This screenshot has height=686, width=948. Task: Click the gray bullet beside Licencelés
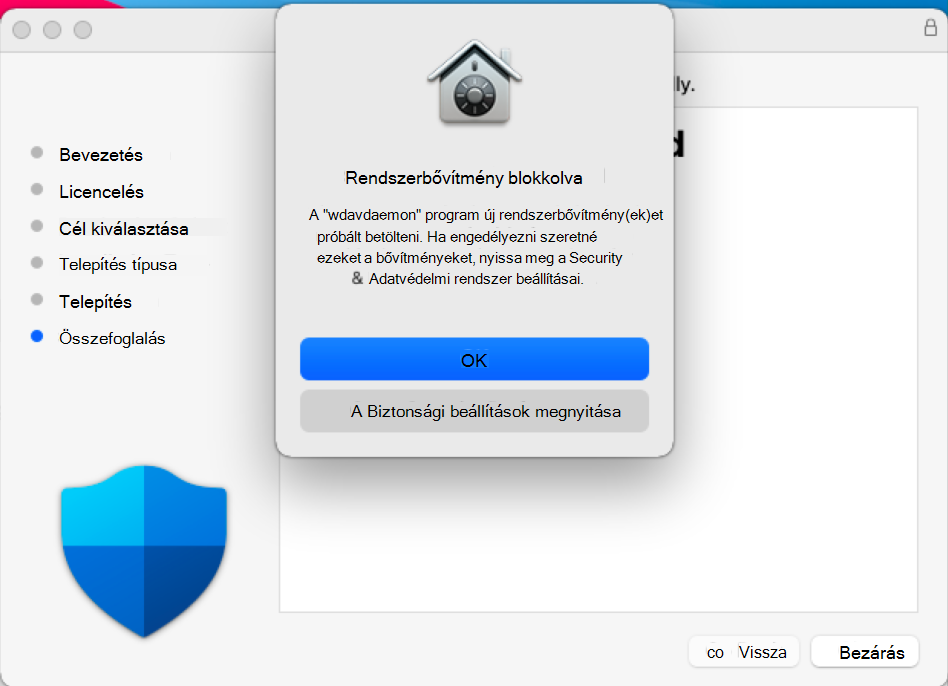[37, 189]
